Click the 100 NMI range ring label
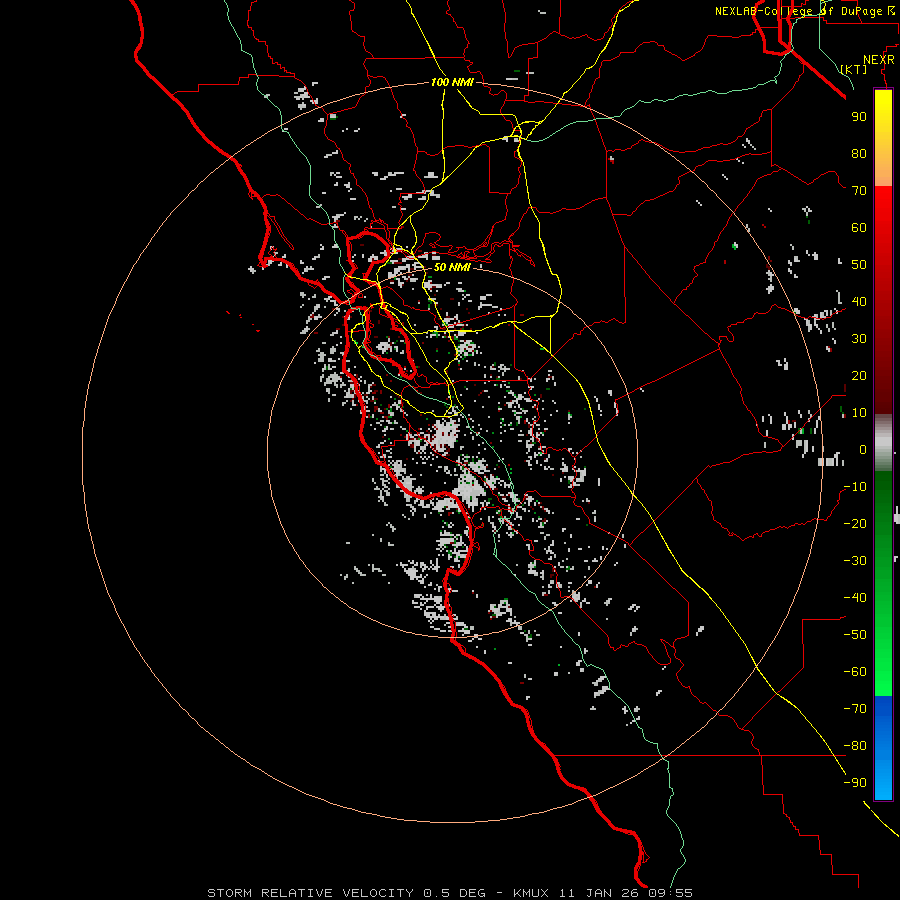 [x=452, y=83]
